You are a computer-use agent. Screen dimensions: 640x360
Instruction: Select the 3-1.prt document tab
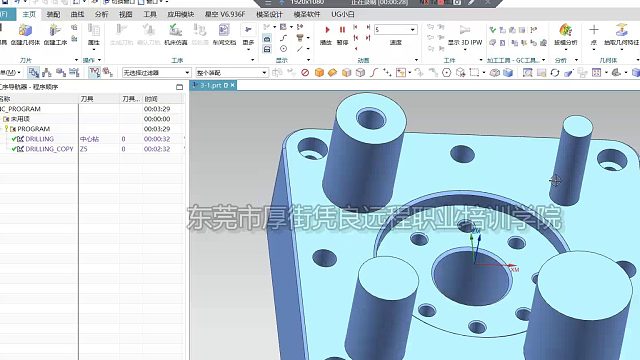click(211, 85)
